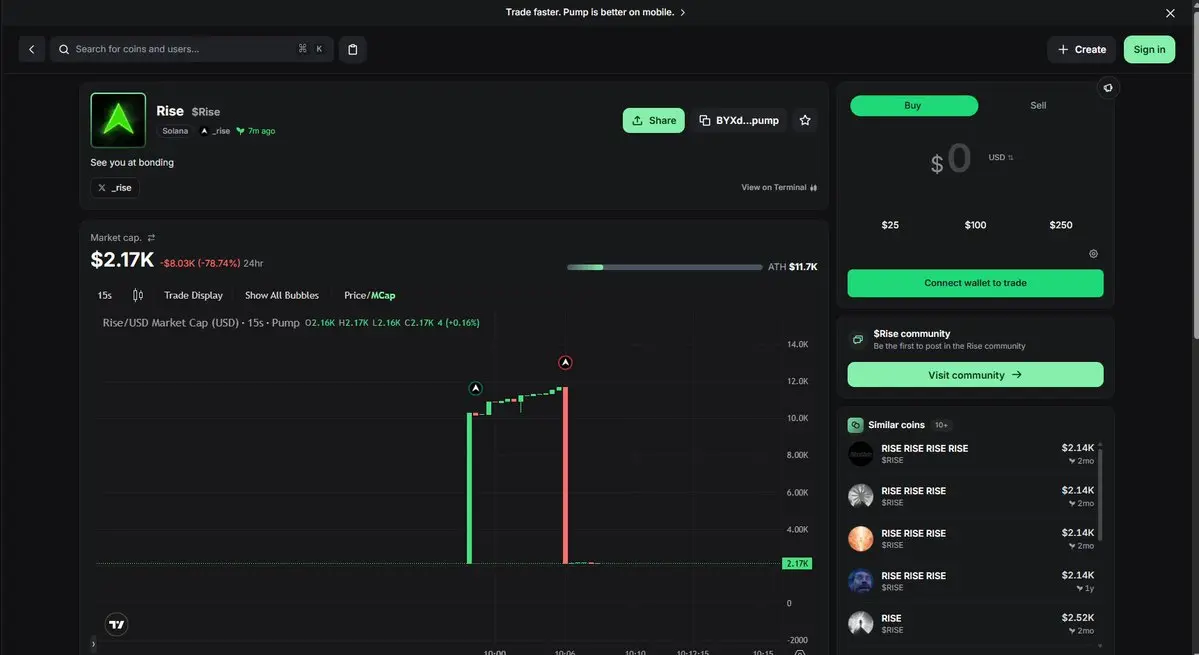This screenshot has width=1199, height=655.
Task: Click the 2.17K price label on the chart axis
Action: coord(797,563)
